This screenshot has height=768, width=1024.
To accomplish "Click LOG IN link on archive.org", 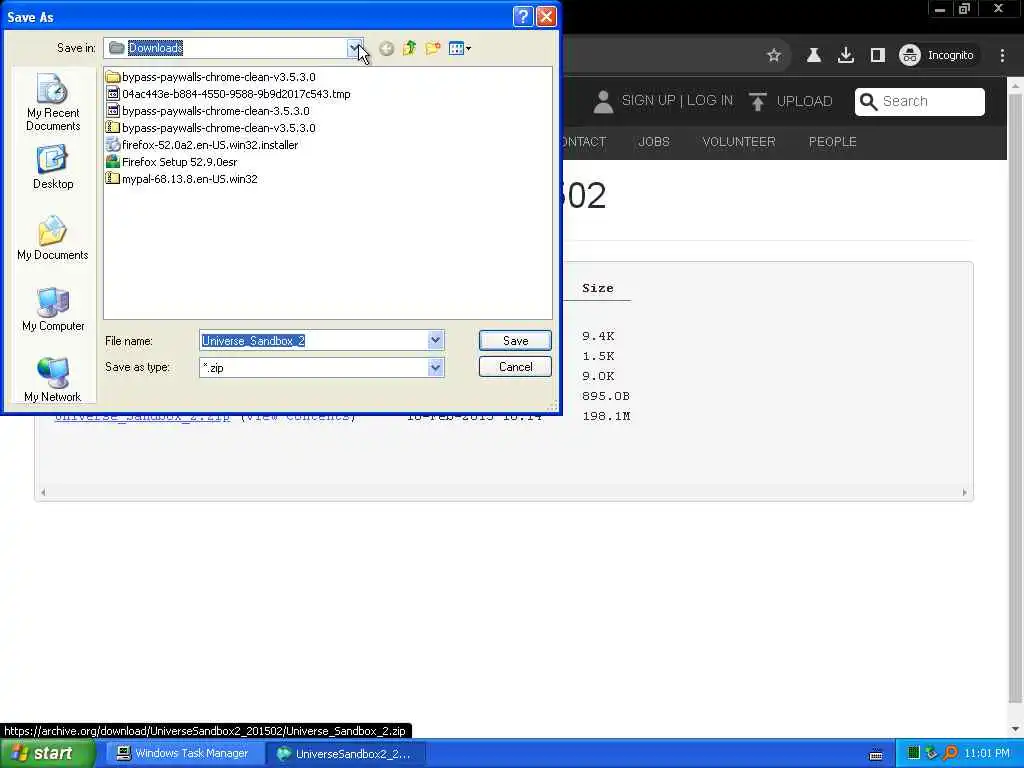I will tap(710, 101).
